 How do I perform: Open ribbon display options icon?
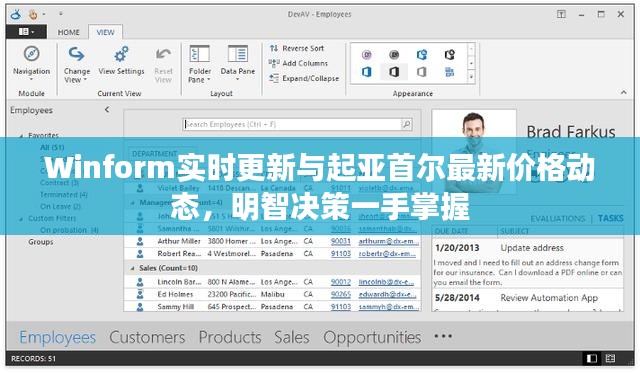pos(562,14)
